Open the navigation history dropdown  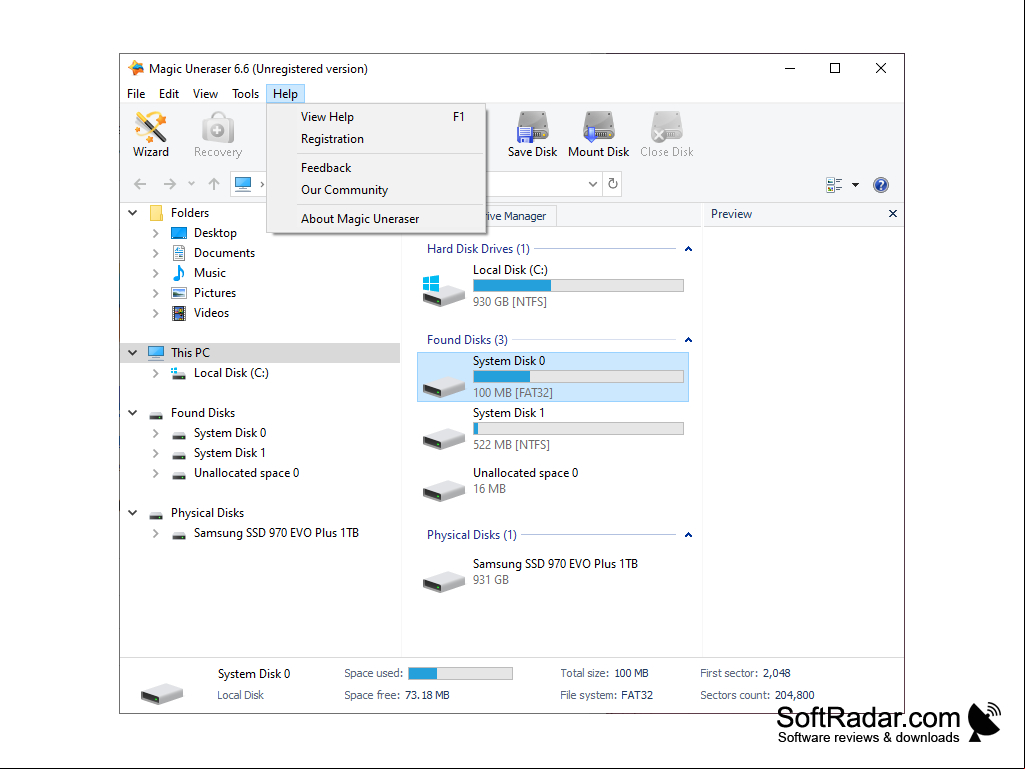pos(191,184)
